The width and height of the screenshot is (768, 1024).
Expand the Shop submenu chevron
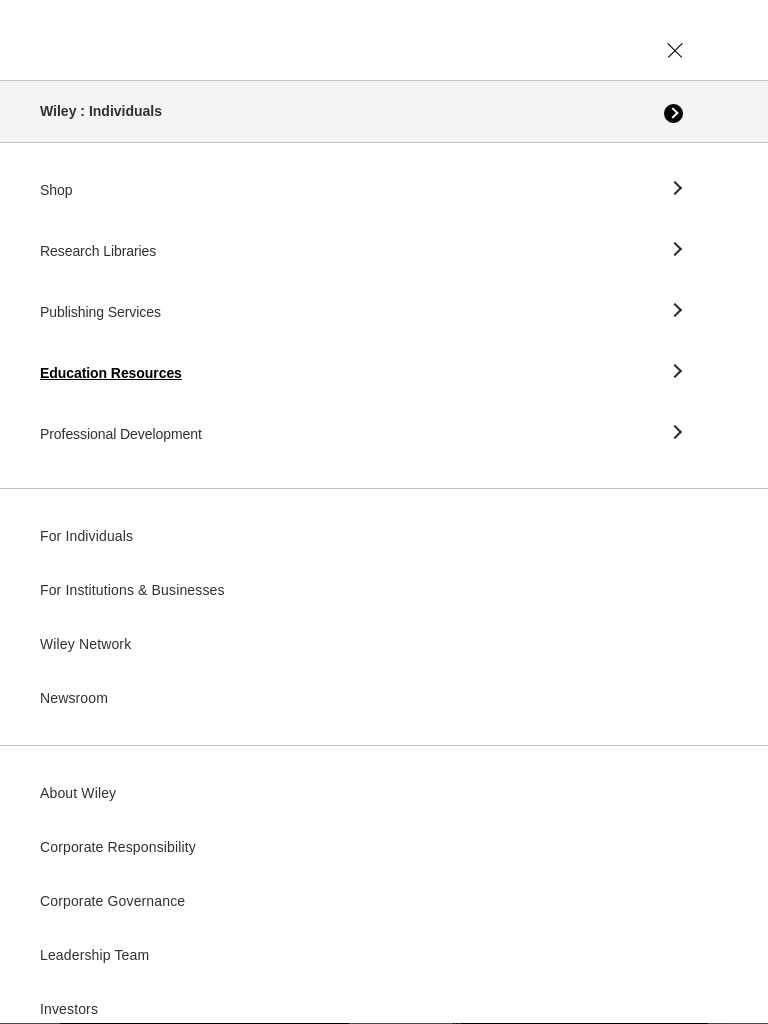[677, 188]
